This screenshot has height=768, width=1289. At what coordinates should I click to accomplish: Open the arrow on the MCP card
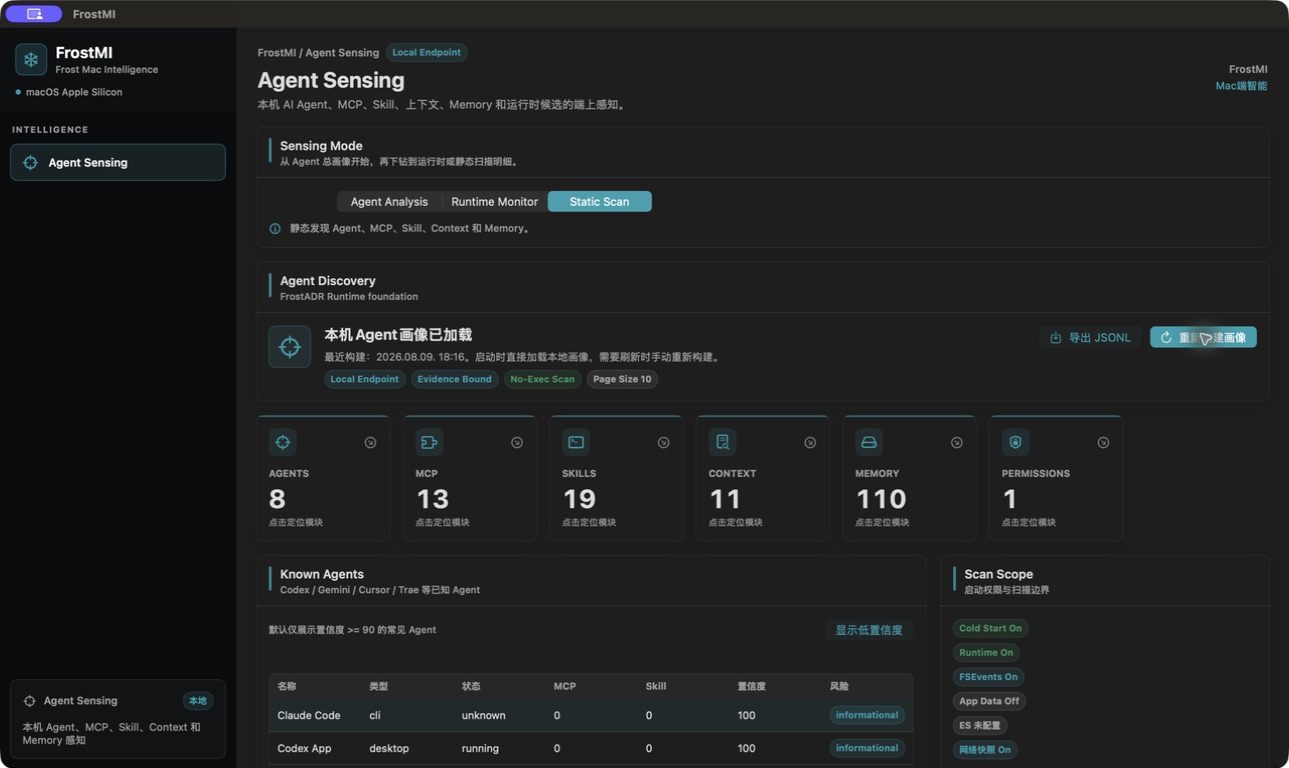[x=517, y=442]
